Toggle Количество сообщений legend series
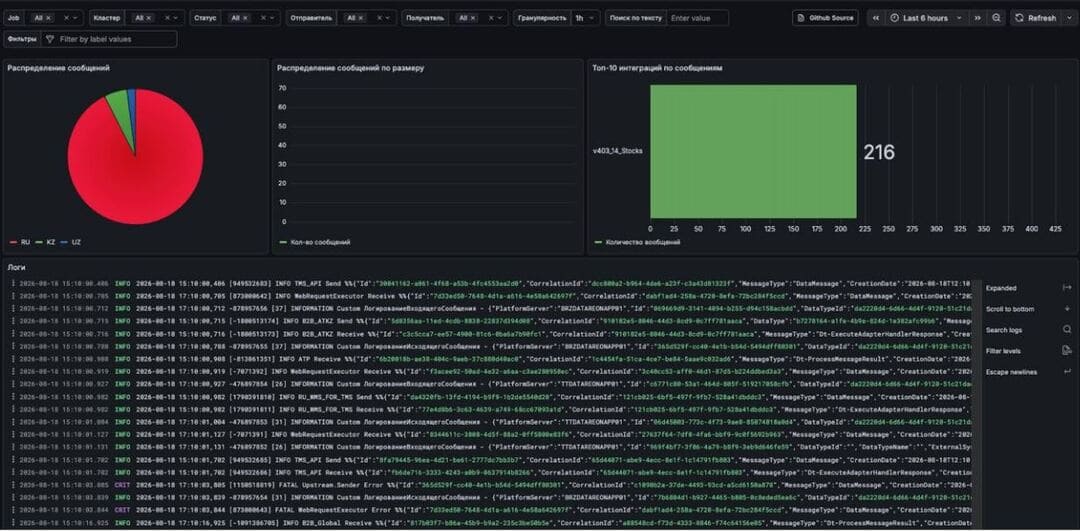The height and width of the screenshot is (531, 1080). pyautogui.click(x=636, y=242)
